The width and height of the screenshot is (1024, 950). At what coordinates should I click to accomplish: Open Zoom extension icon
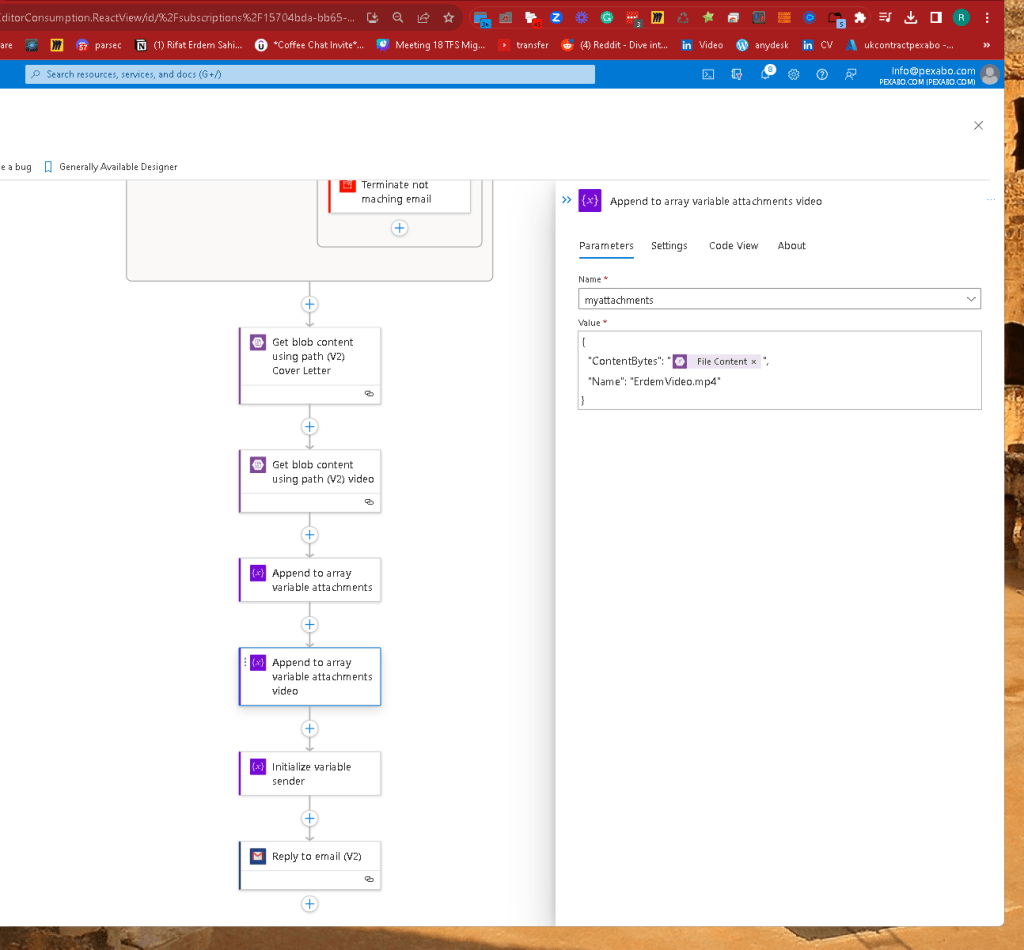(x=556, y=18)
